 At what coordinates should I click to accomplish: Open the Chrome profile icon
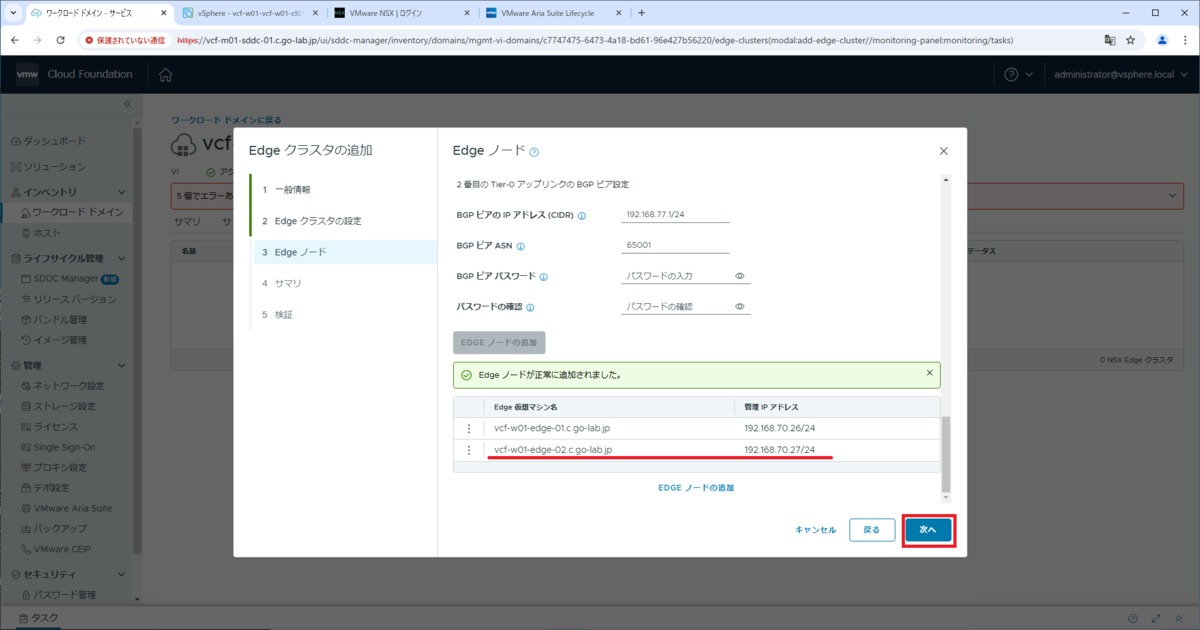(1162, 40)
